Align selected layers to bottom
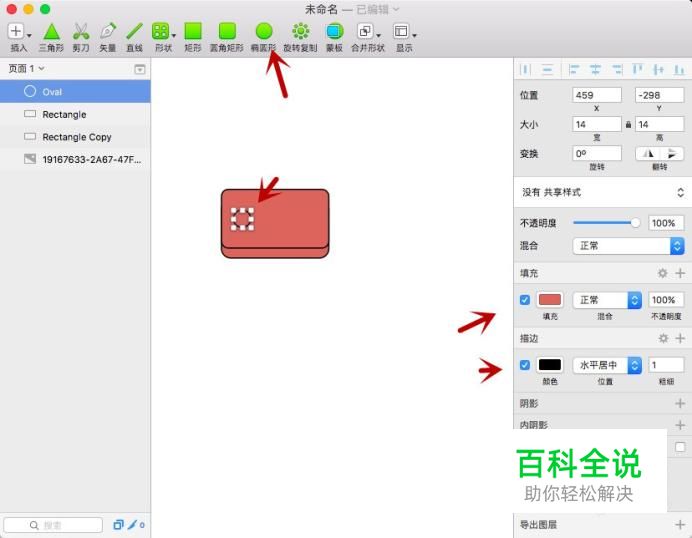This screenshot has height=538, width=692. pos(679,69)
